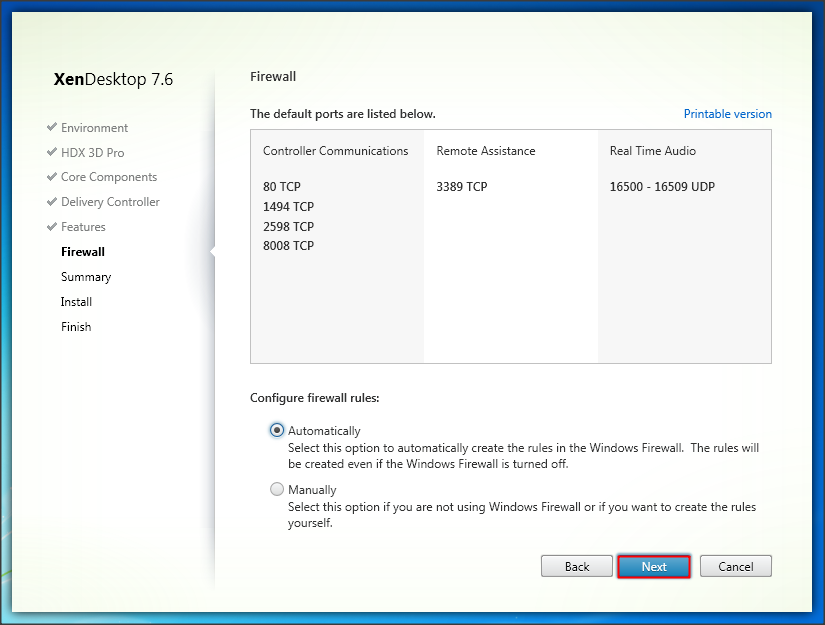Screen dimensions: 825x625
Task: Click the Next button
Action: tap(654, 566)
